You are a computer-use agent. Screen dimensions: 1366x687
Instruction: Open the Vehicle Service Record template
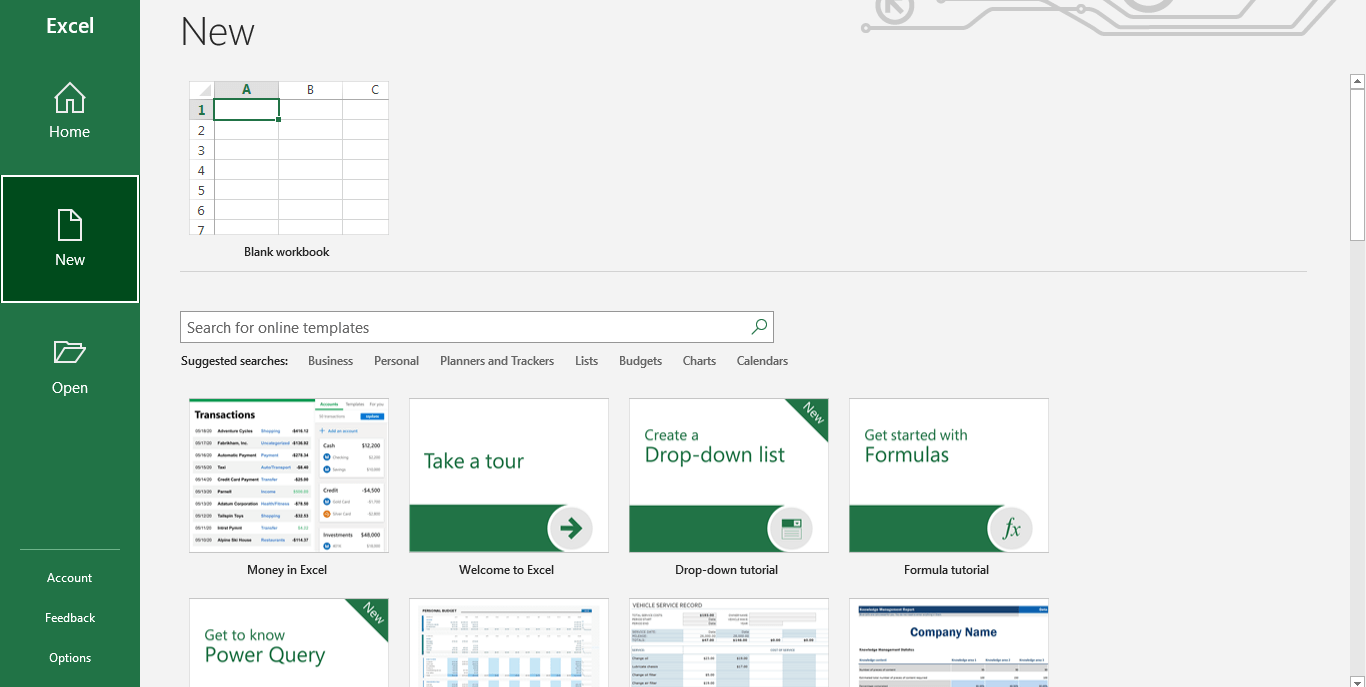click(x=728, y=642)
